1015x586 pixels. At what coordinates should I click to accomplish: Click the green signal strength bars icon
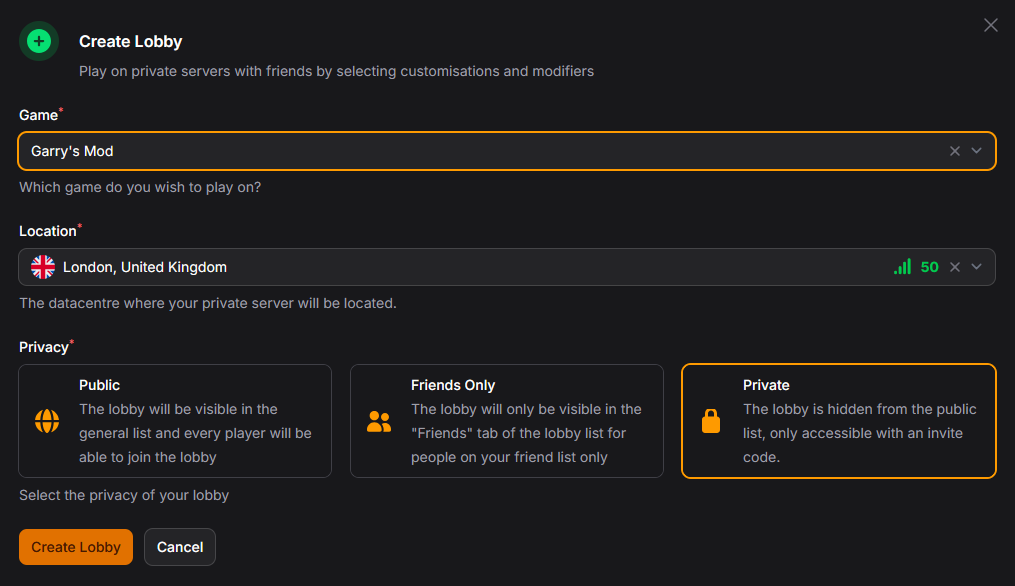[x=902, y=267]
